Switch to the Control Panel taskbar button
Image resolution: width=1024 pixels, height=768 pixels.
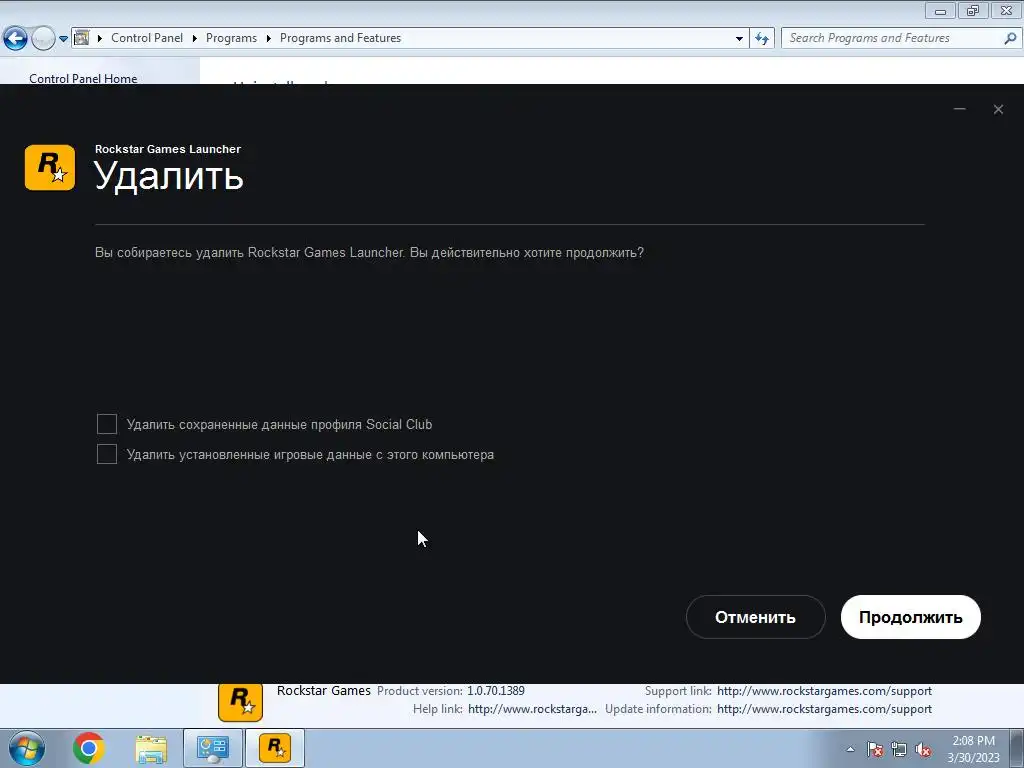213,748
